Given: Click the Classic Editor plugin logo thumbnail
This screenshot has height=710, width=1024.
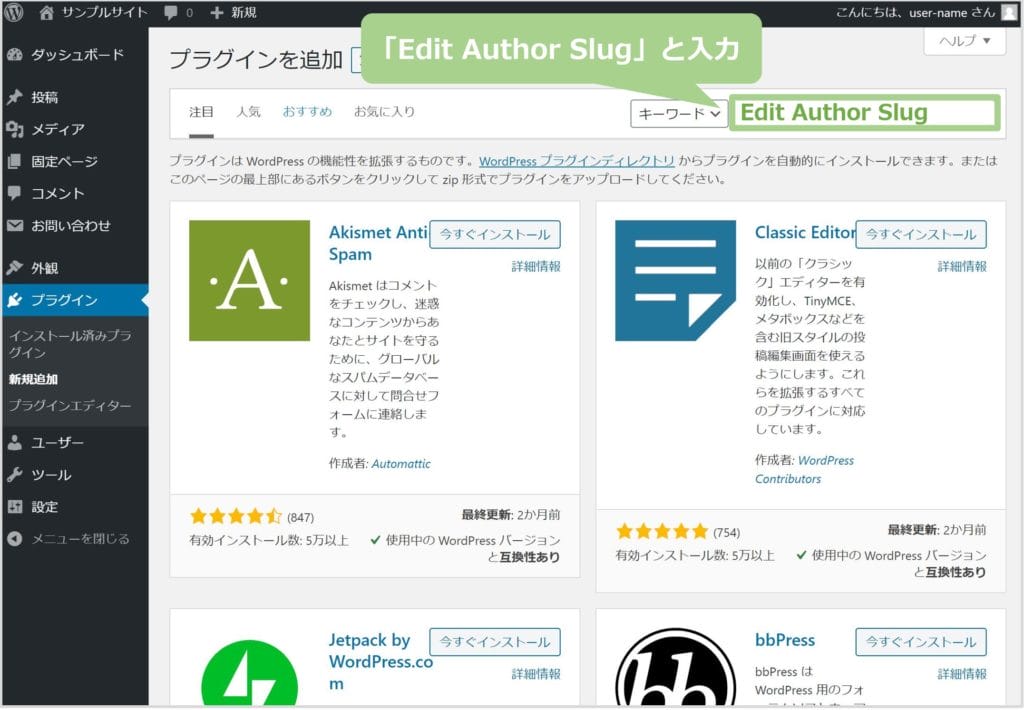Looking at the screenshot, I should tap(675, 280).
